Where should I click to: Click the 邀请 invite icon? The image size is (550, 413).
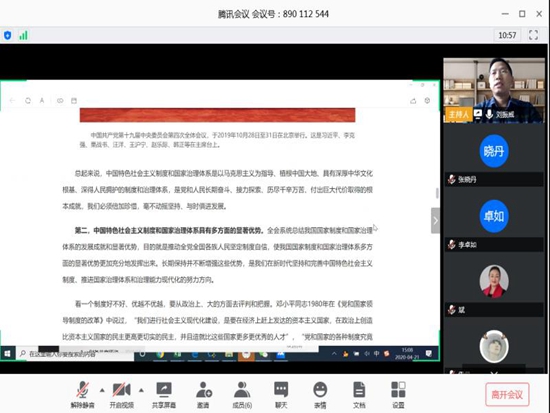[203, 395]
